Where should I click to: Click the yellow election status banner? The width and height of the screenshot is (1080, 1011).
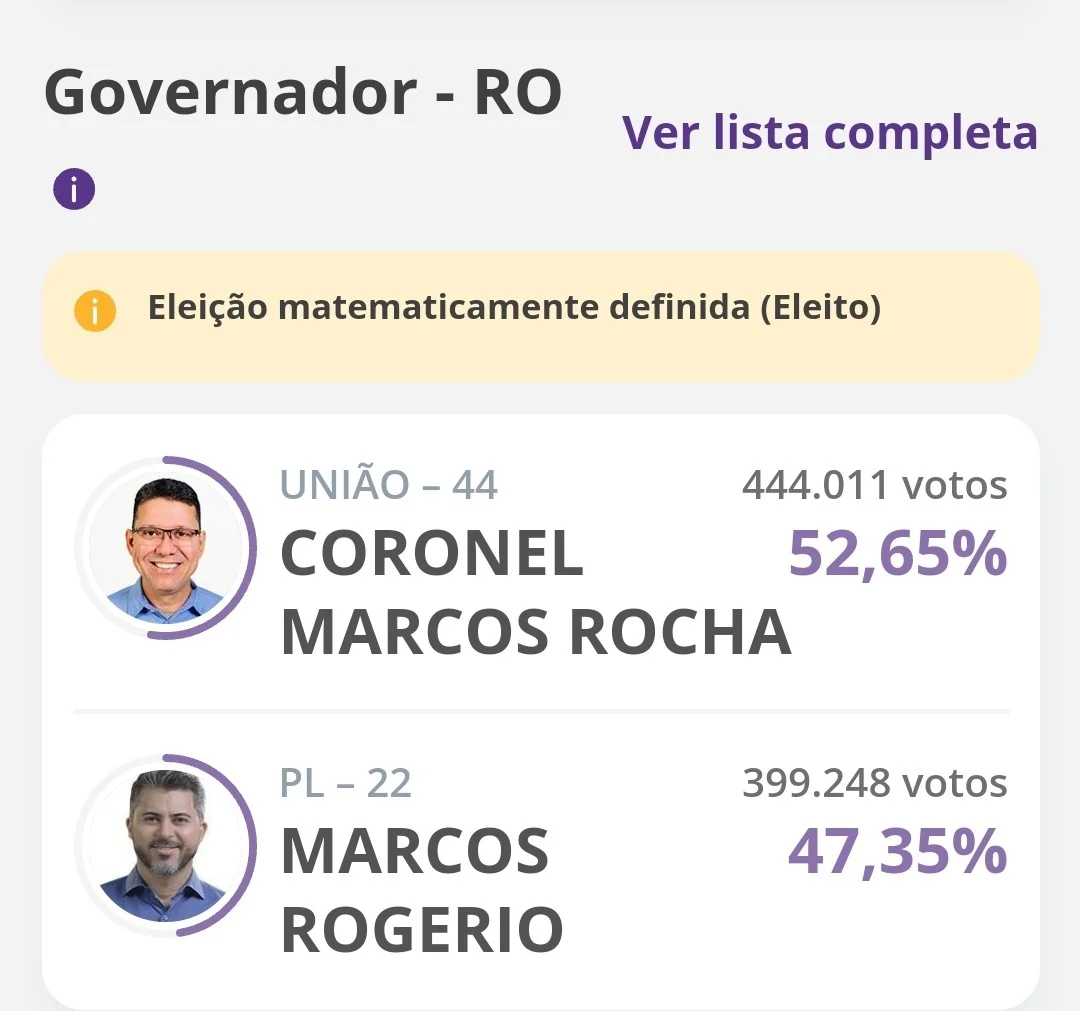(541, 315)
